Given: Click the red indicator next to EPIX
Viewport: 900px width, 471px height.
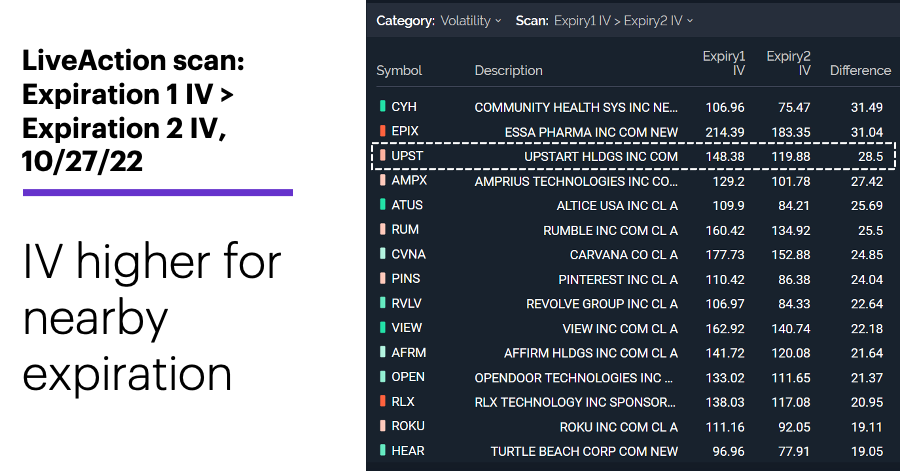Looking at the screenshot, I should pyautogui.click(x=382, y=131).
